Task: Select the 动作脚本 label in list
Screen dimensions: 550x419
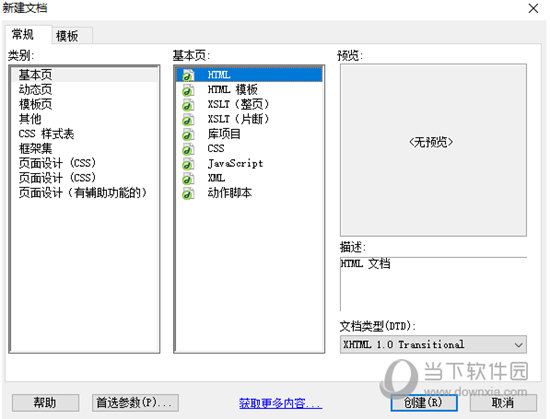Action: [230, 193]
